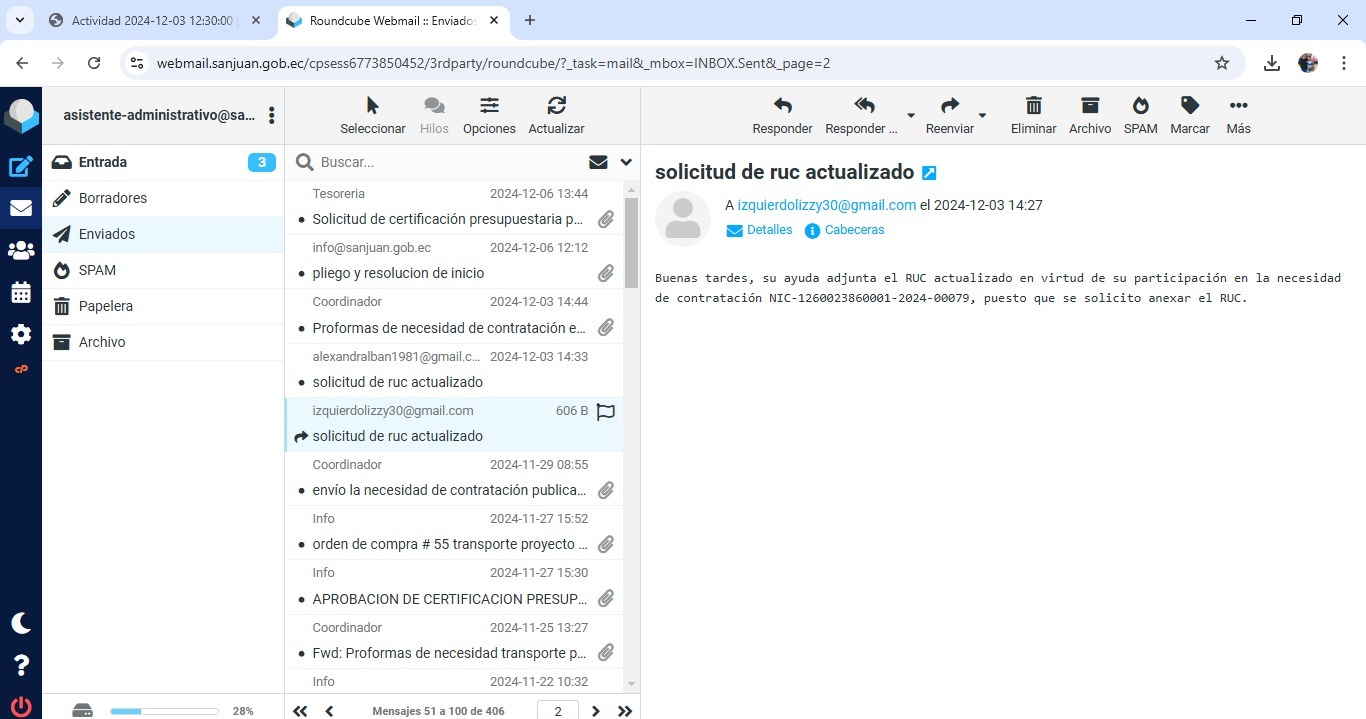
Task: Archive message with Archivo toolbar icon
Action: coord(1089,106)
